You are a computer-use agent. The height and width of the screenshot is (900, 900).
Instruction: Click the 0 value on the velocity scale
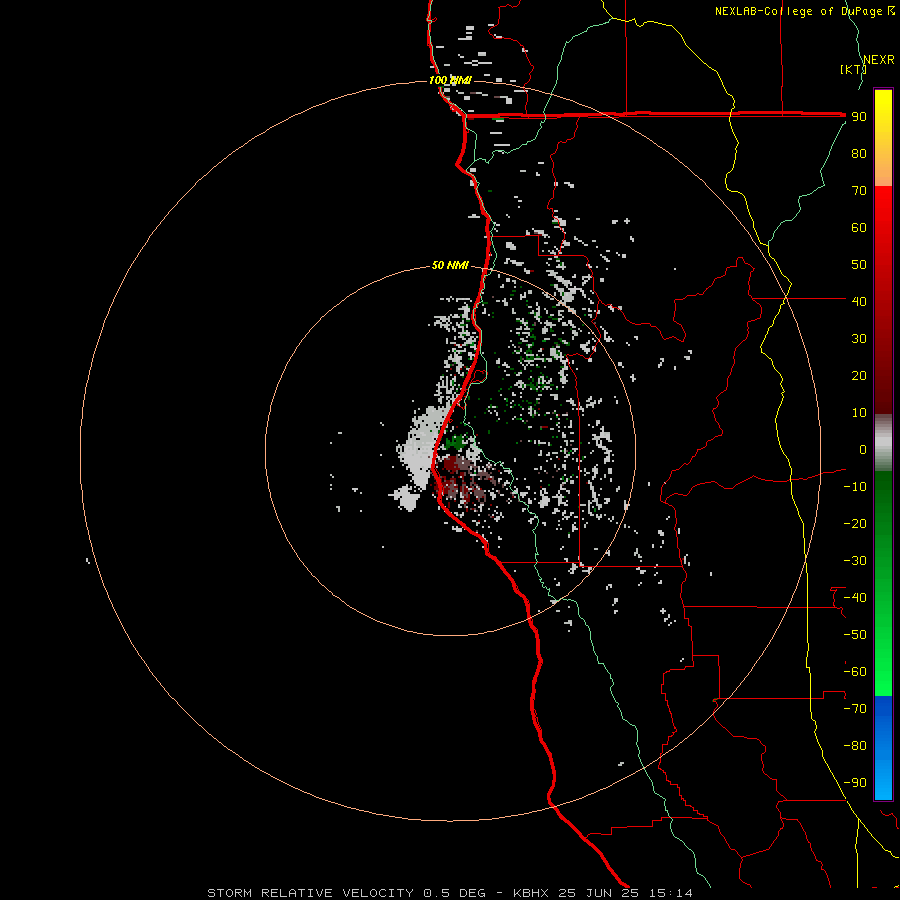[x=863, y=449]
